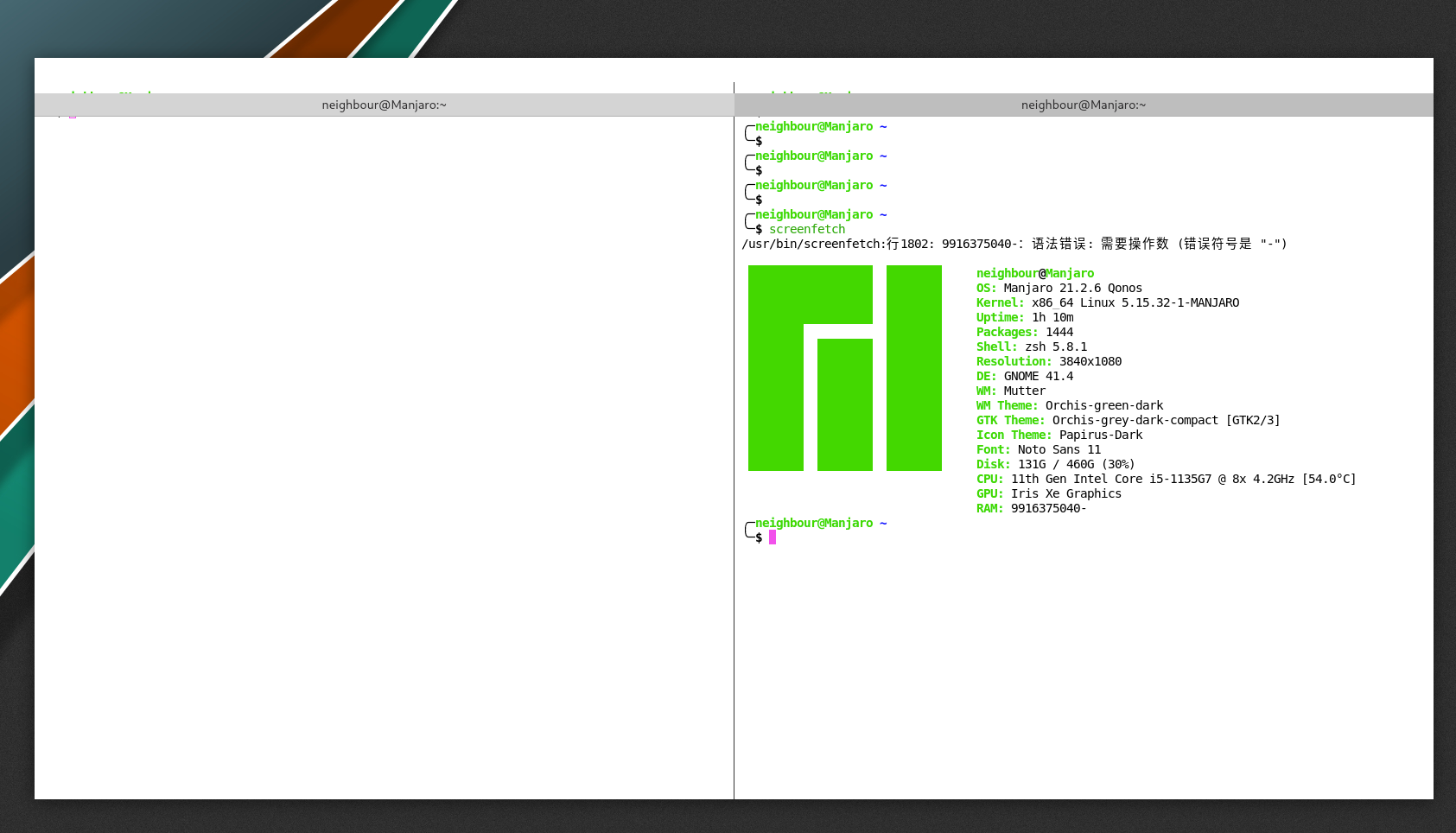Focus the left terminal pane title bar
This screenshot has width=1456, height=833.
[384, 105]
